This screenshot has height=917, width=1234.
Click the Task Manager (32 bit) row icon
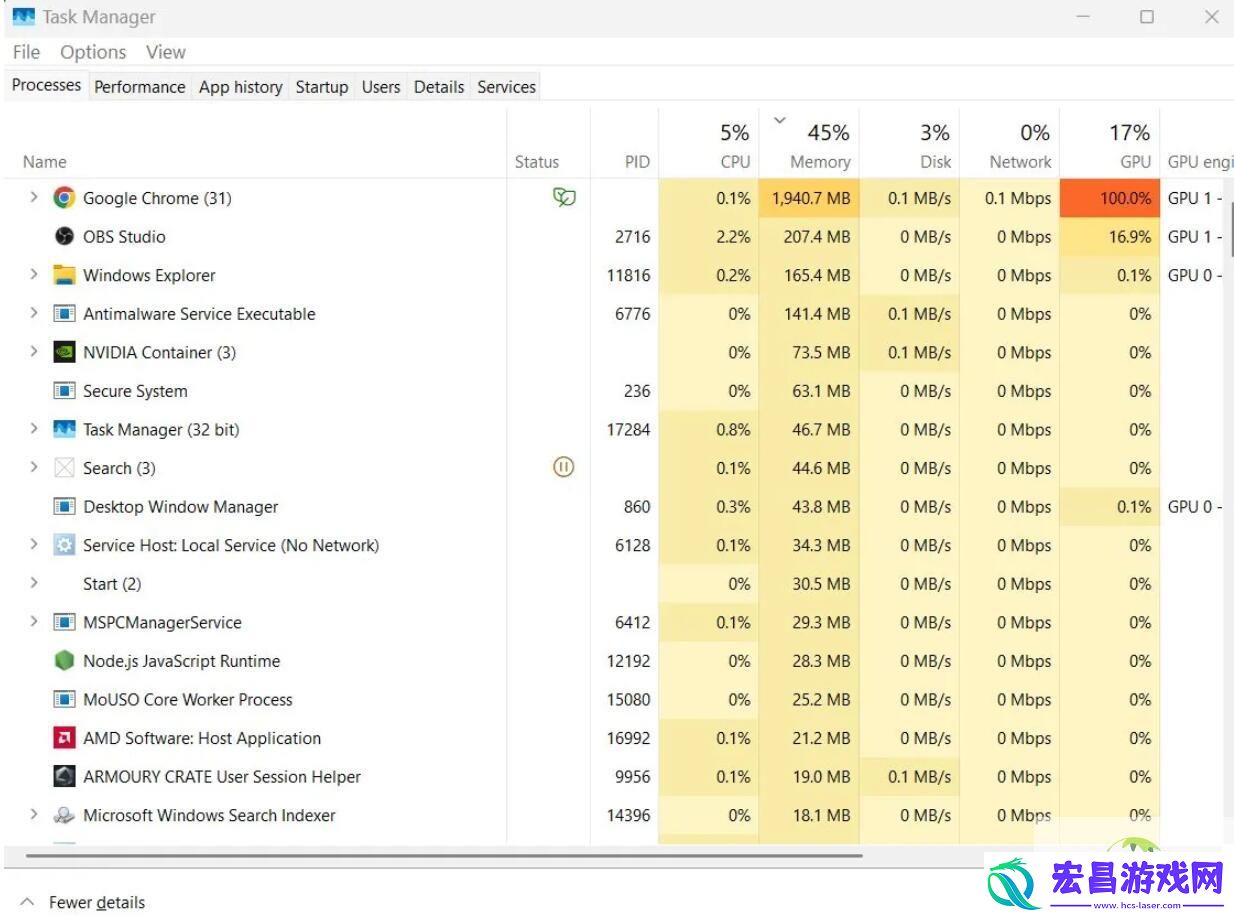pos(64,430)
